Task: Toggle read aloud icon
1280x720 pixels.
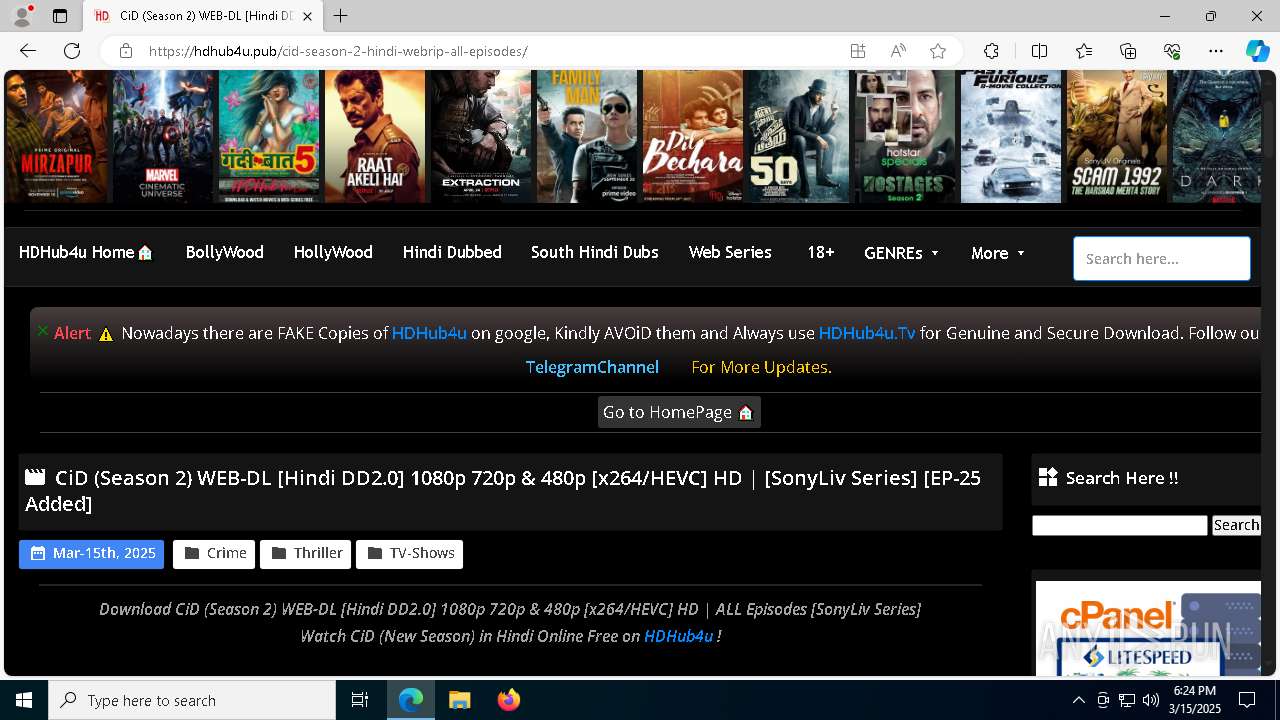Action: [898, 51]
